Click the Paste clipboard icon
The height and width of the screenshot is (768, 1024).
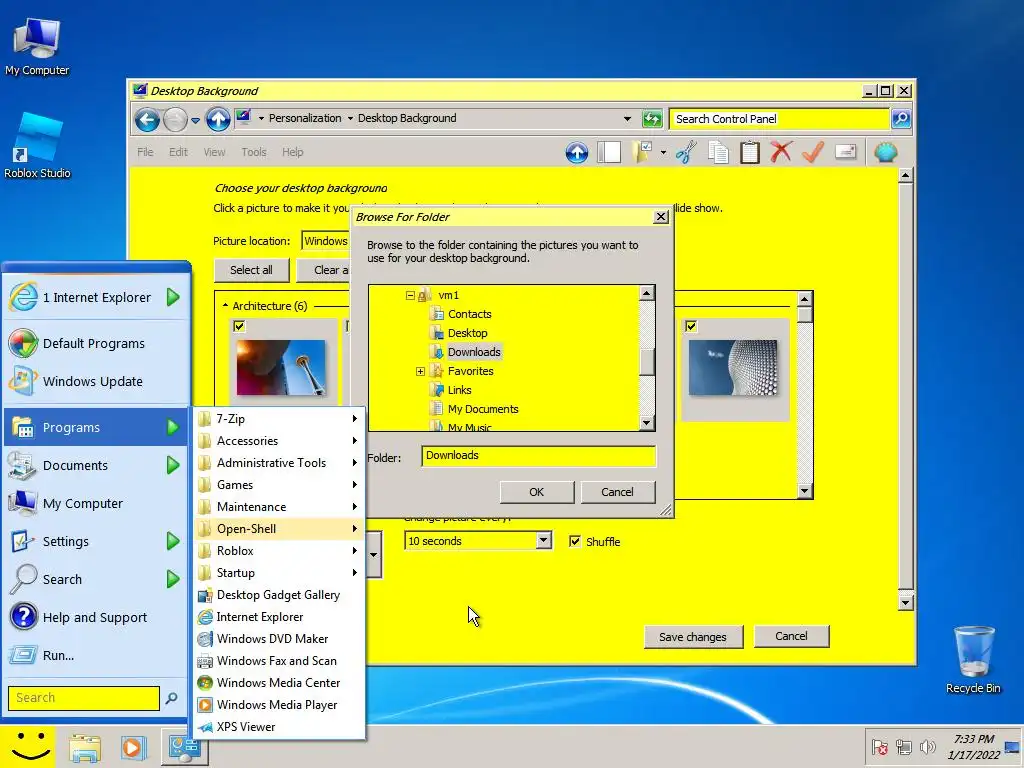(x=750, y=153)
